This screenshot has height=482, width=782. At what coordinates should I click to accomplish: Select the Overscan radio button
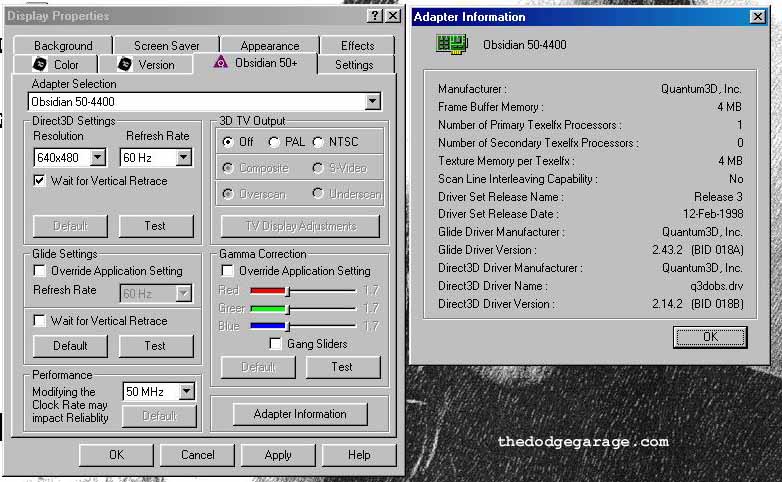(228, 194)
